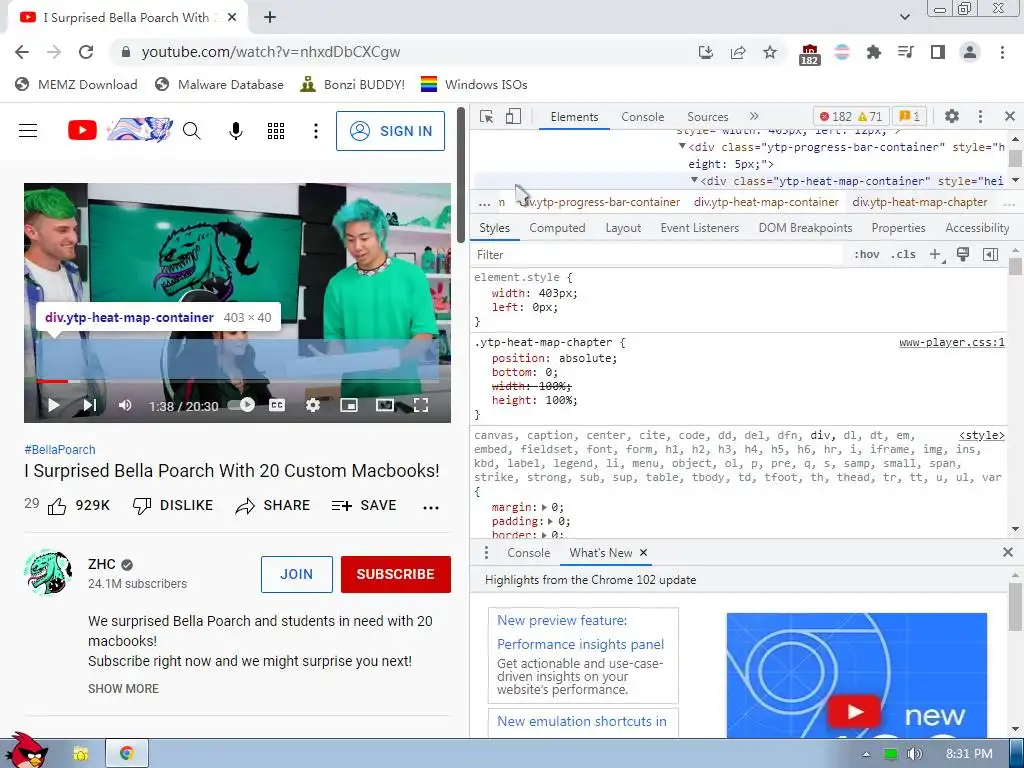Toggle .cls element classes panel
Screen dimensions: 1024x768
903,255
